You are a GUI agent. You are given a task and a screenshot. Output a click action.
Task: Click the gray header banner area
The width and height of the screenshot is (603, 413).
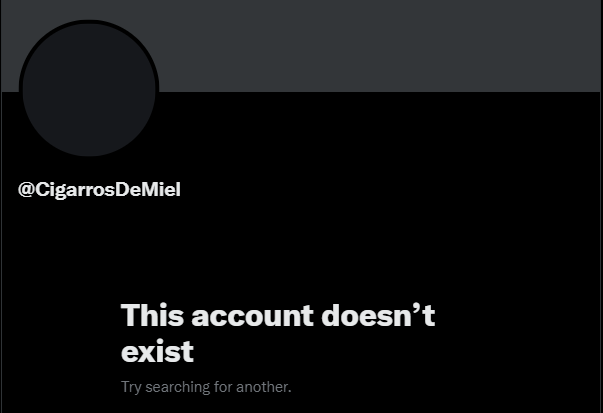[301, 46]
